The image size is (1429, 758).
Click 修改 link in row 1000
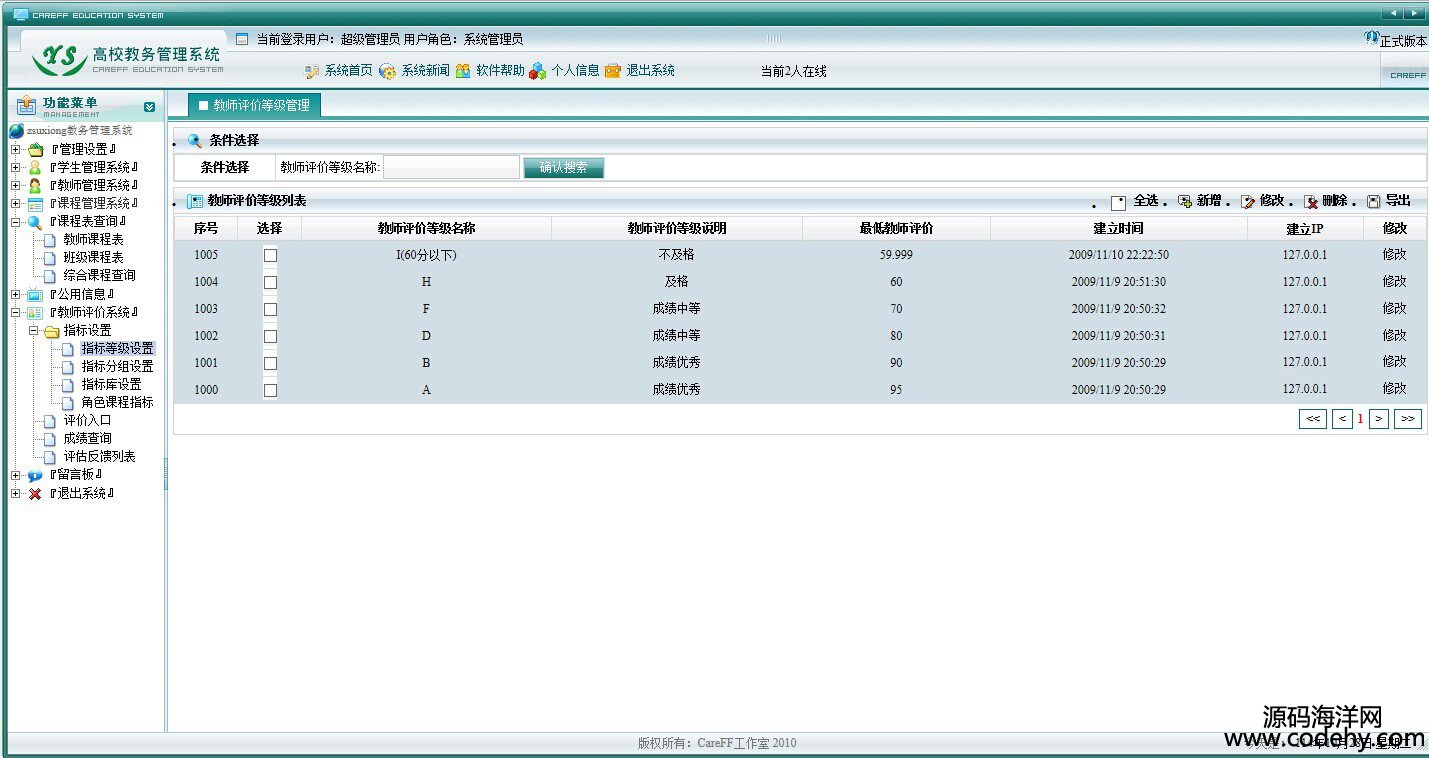pos(1394,389)
